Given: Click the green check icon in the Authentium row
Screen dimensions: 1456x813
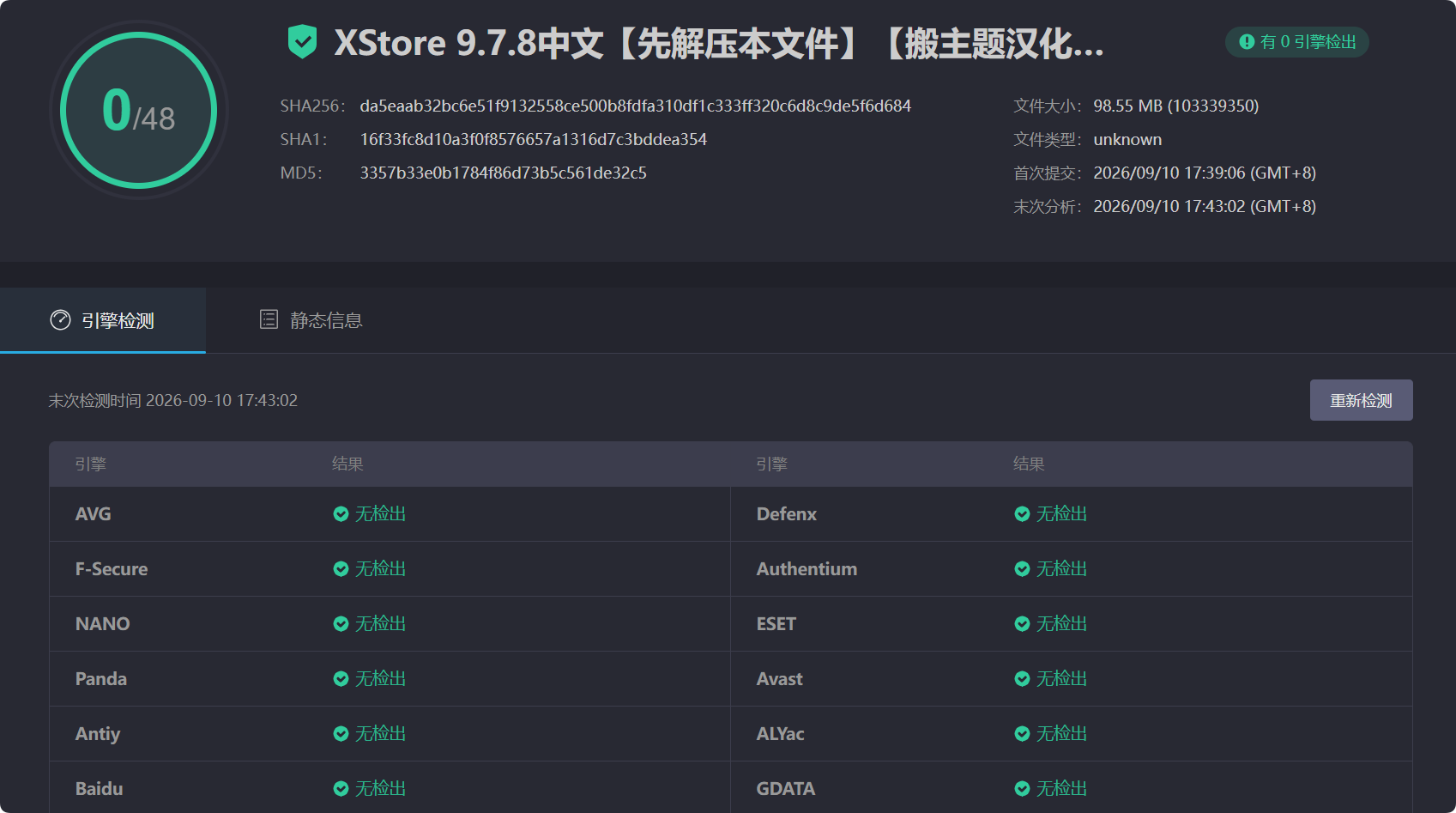Looking at the screenshot, I should tap(1022, 569).
